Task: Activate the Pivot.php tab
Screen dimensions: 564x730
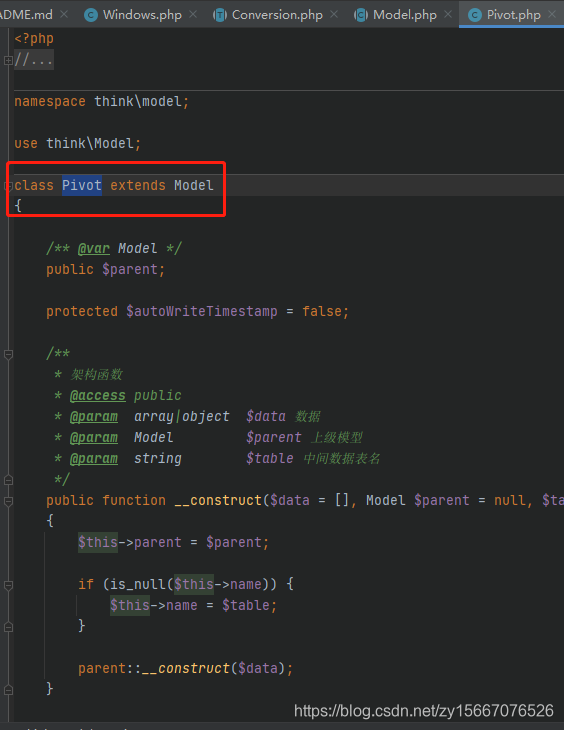Action: tap(513, 15)
